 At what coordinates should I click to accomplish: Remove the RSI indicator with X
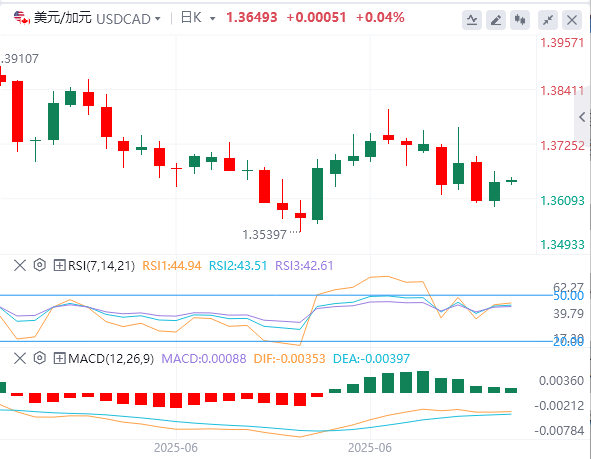[20, 265]
